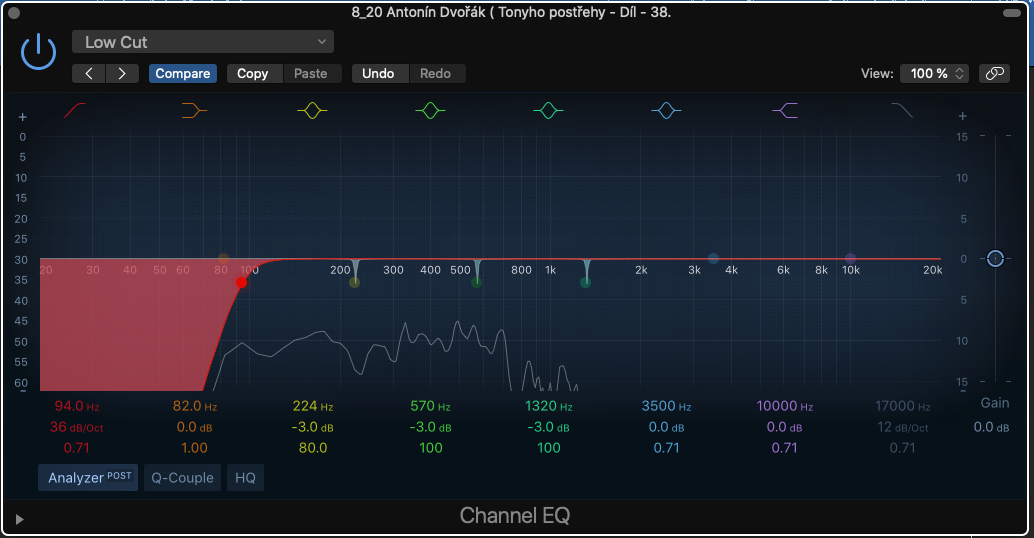The width and height of the screenshot is (1034, 538).
Task: Click the link chain icon button
Action: [993, 73]
